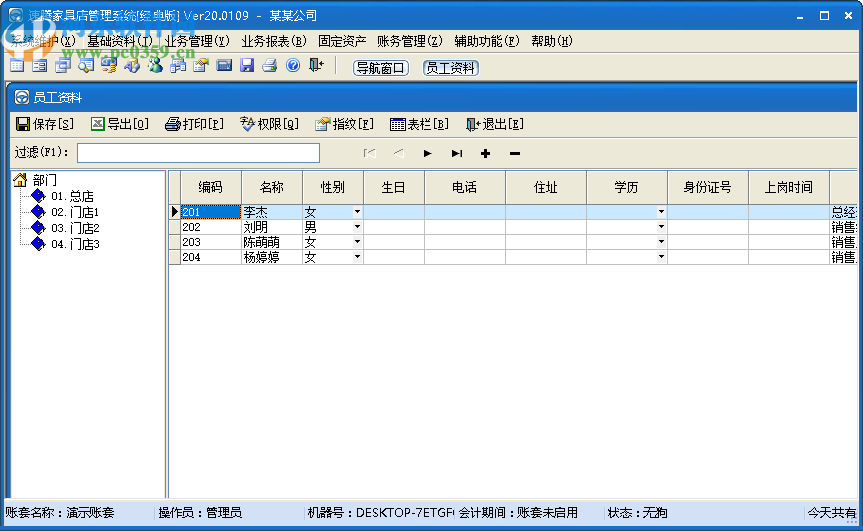The image size is (863, 531).
Task: Open 权限[Q] permissions
Action: pos(269,124)
